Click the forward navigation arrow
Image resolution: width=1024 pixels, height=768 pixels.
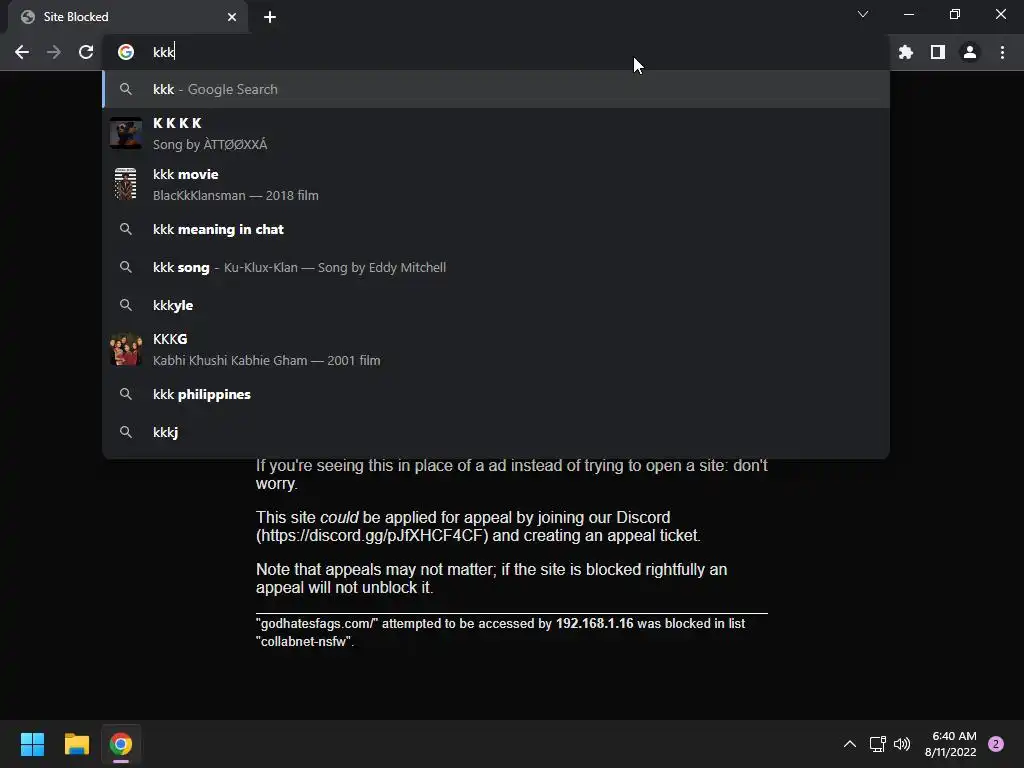pyautogui.click(x=54, y=52)
